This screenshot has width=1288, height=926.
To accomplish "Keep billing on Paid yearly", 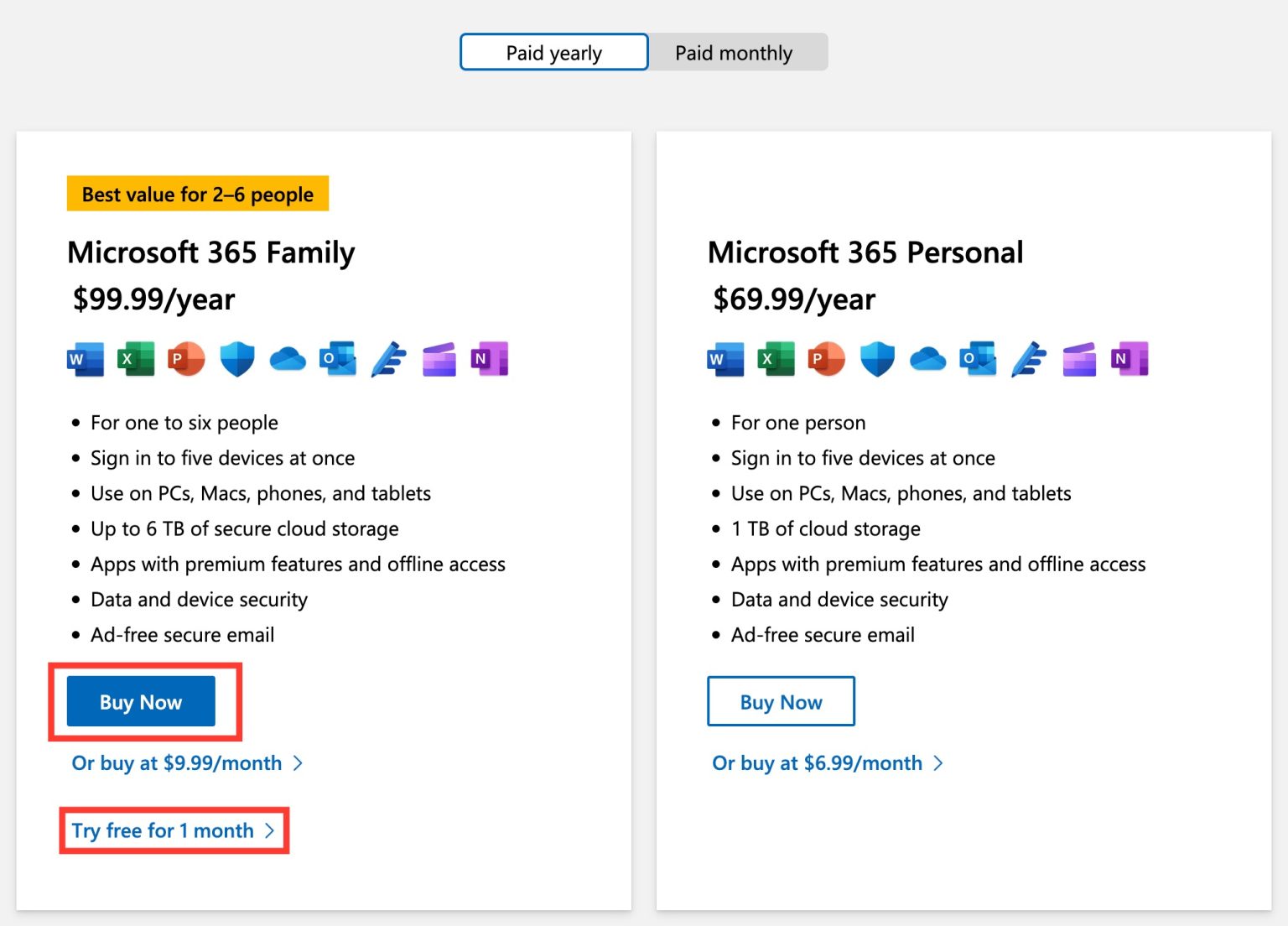I will point(553,51).
